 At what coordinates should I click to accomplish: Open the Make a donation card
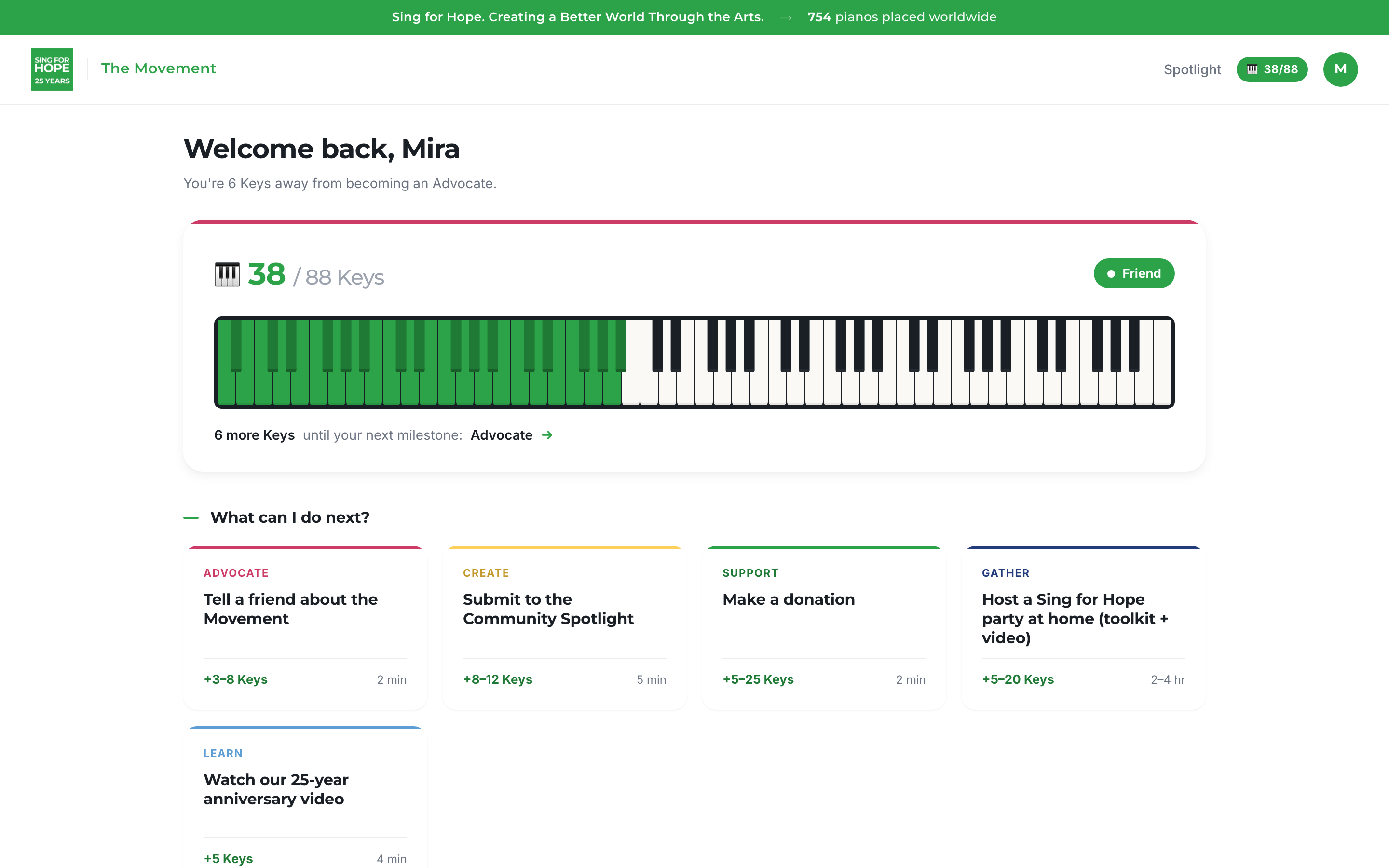(824, 627)
